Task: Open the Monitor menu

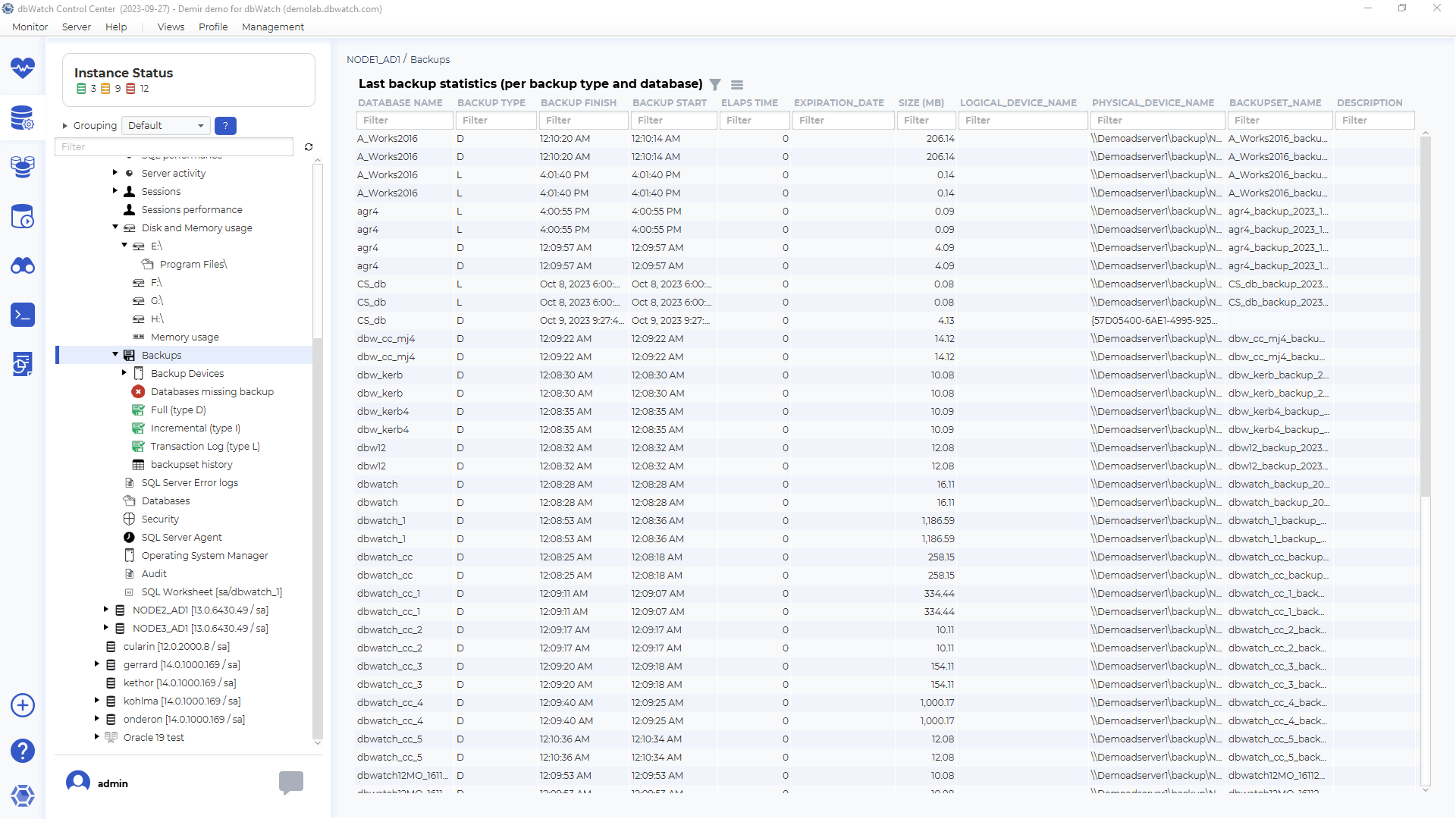Action: point(30,27)
